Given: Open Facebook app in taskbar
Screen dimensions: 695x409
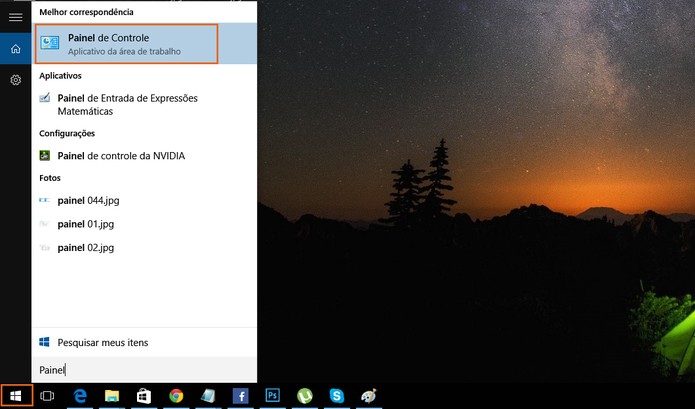Looking at the screenshot, I should [241, 396].
